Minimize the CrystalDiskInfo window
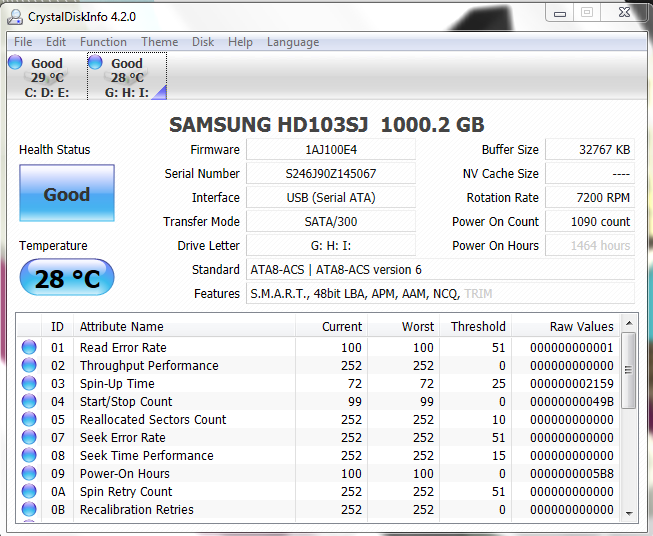The height and width of the screenshot is (536, 653). click(x=560, y=12)
